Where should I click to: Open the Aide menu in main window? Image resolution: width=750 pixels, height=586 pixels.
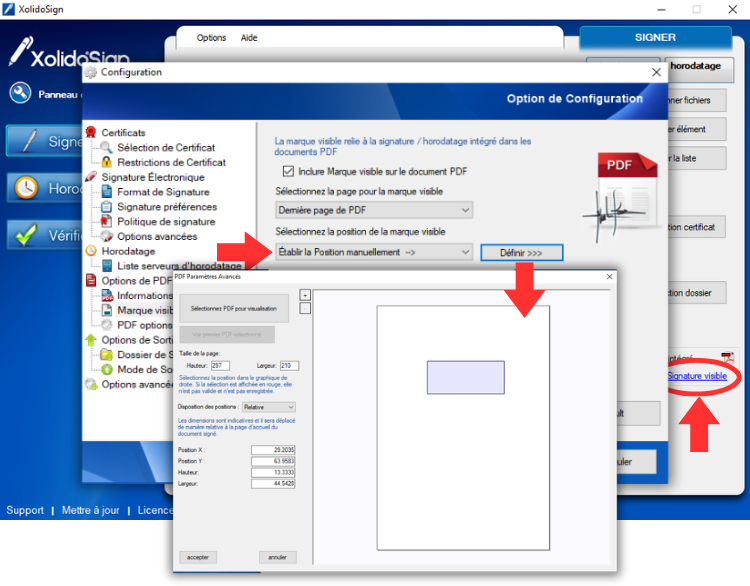249,38
